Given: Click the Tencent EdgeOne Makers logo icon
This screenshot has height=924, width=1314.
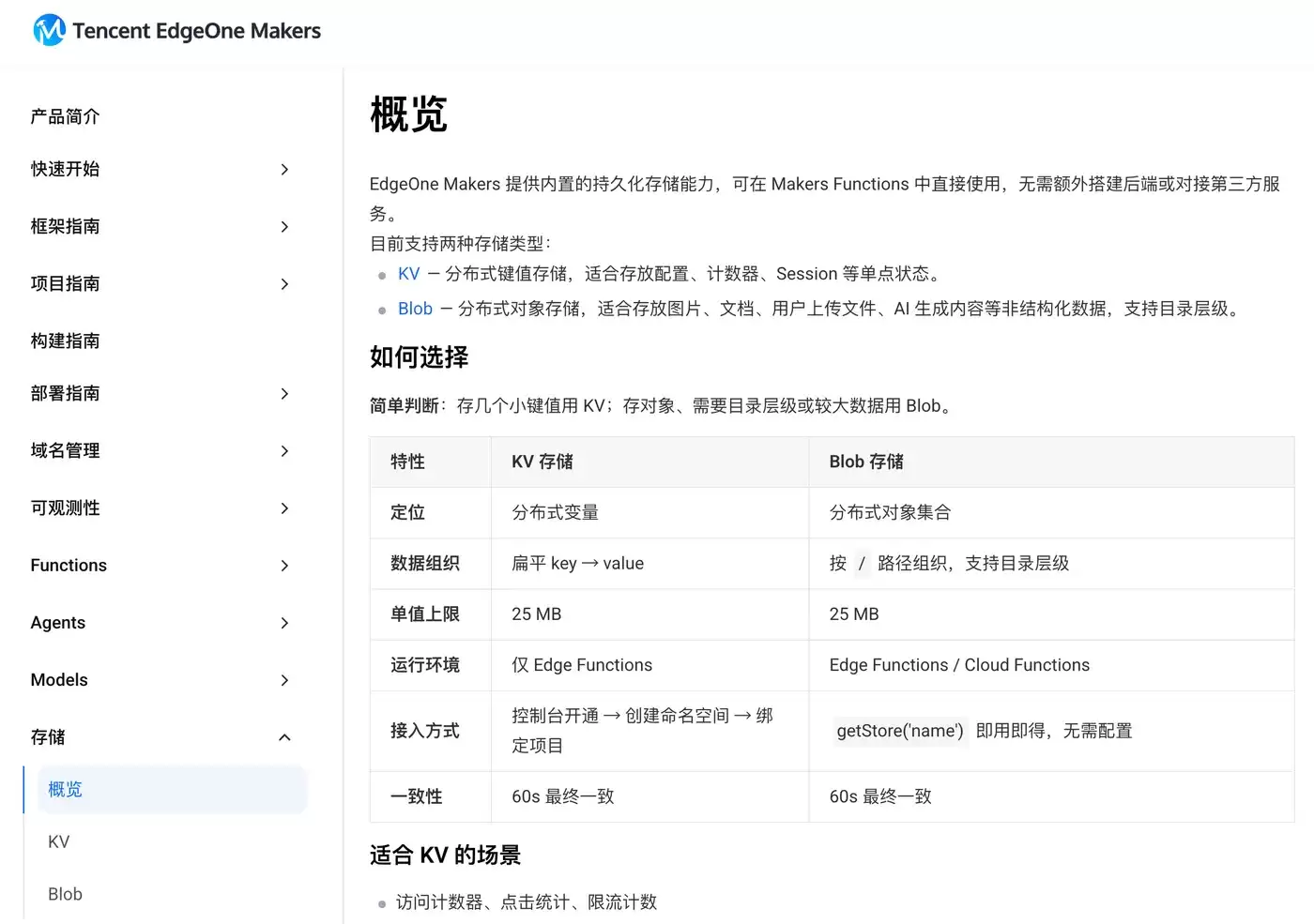Looking at the screenshot, I should 49,31.
